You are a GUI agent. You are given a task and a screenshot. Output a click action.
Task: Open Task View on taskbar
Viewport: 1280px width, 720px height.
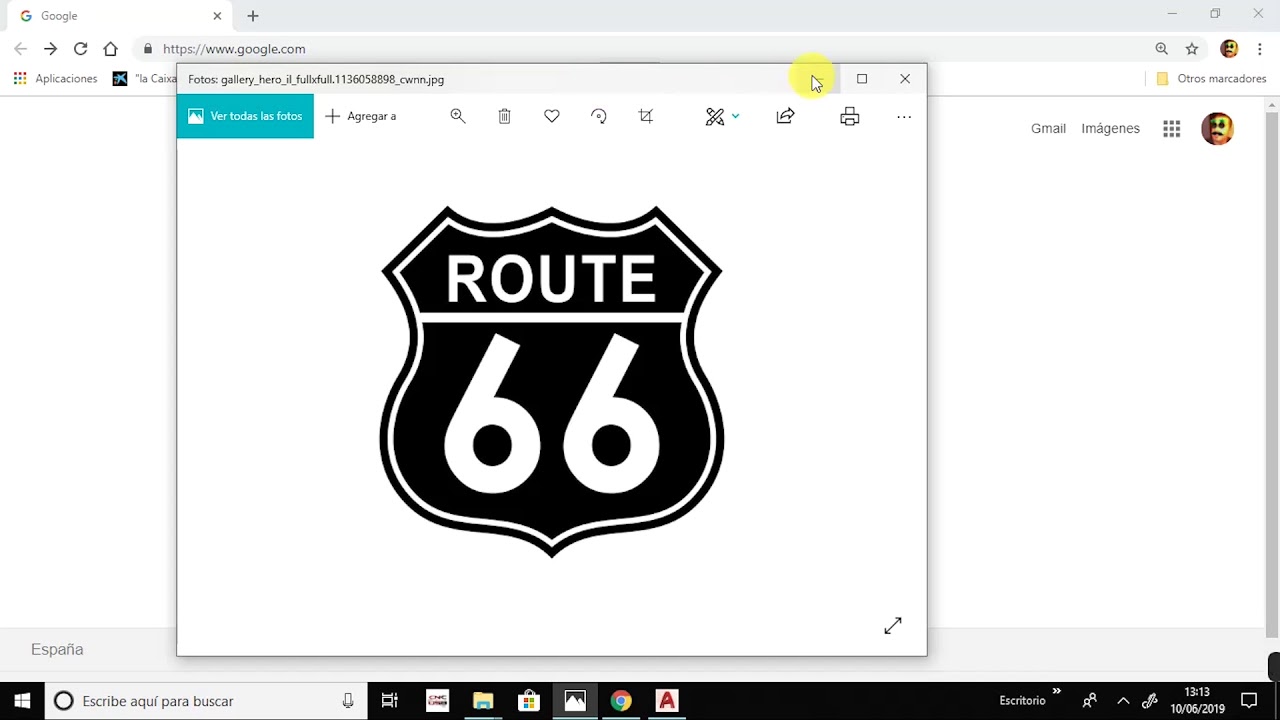coord(389,701)
